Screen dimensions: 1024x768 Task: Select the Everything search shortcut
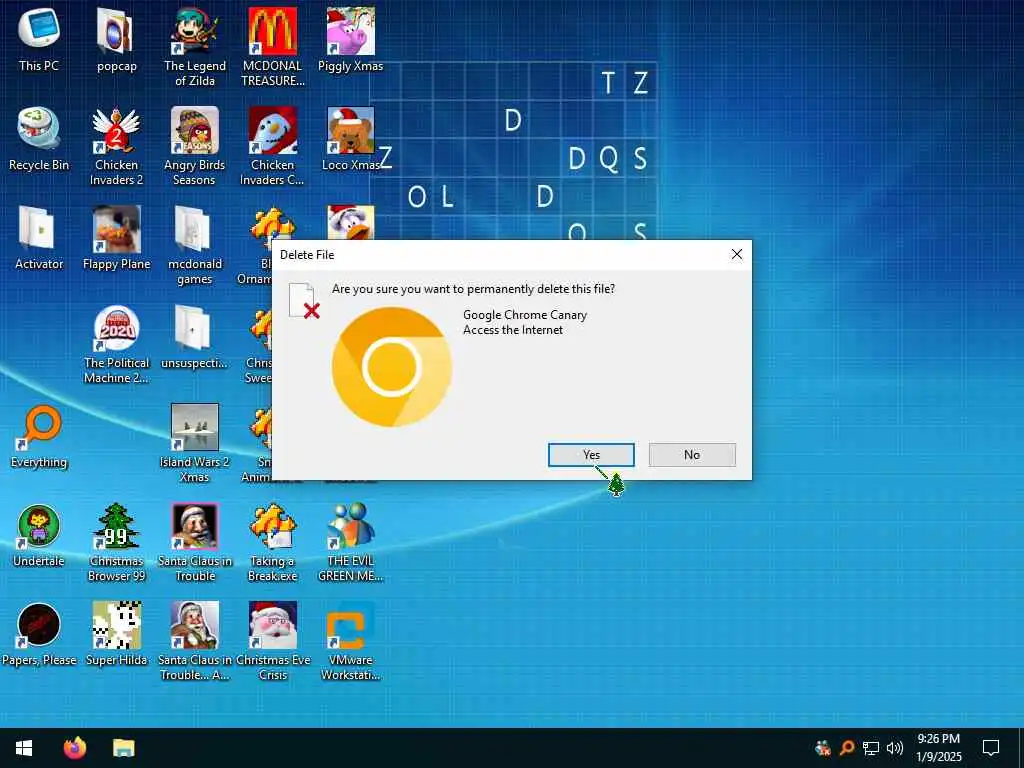[39, 436]
